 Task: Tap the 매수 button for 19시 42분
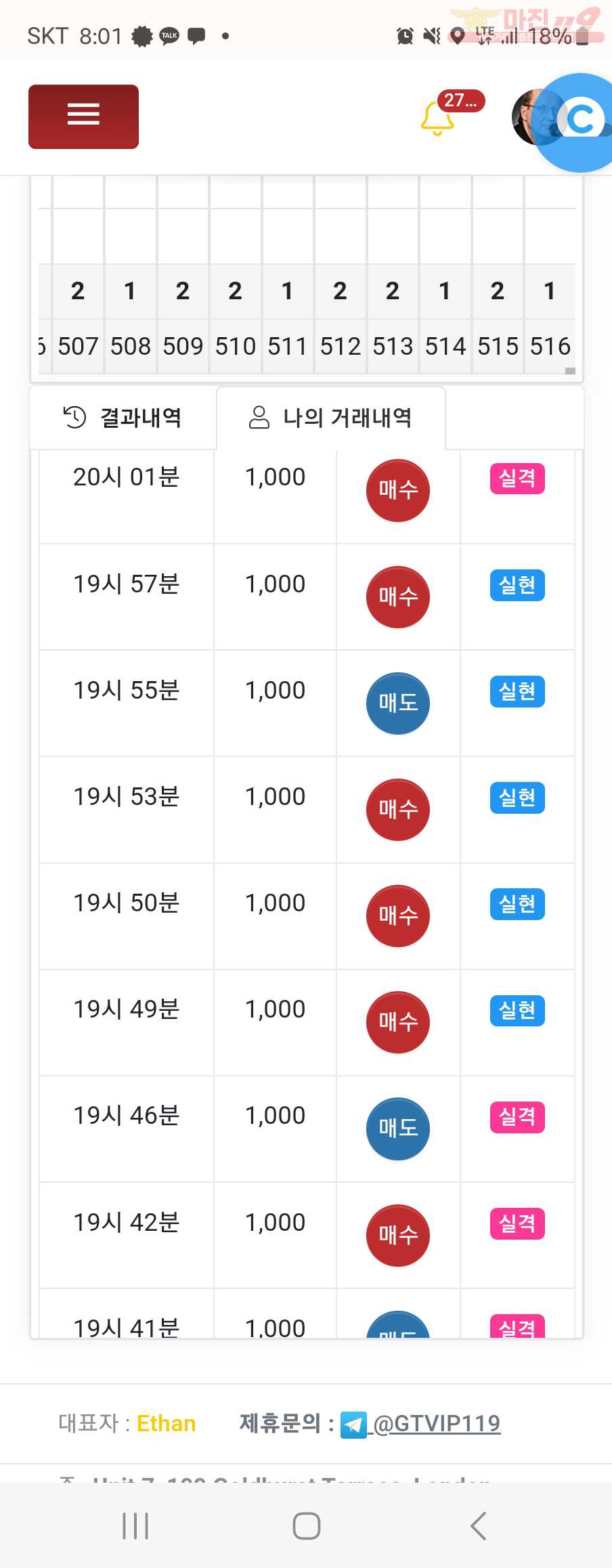click(x=398, y=1236)
